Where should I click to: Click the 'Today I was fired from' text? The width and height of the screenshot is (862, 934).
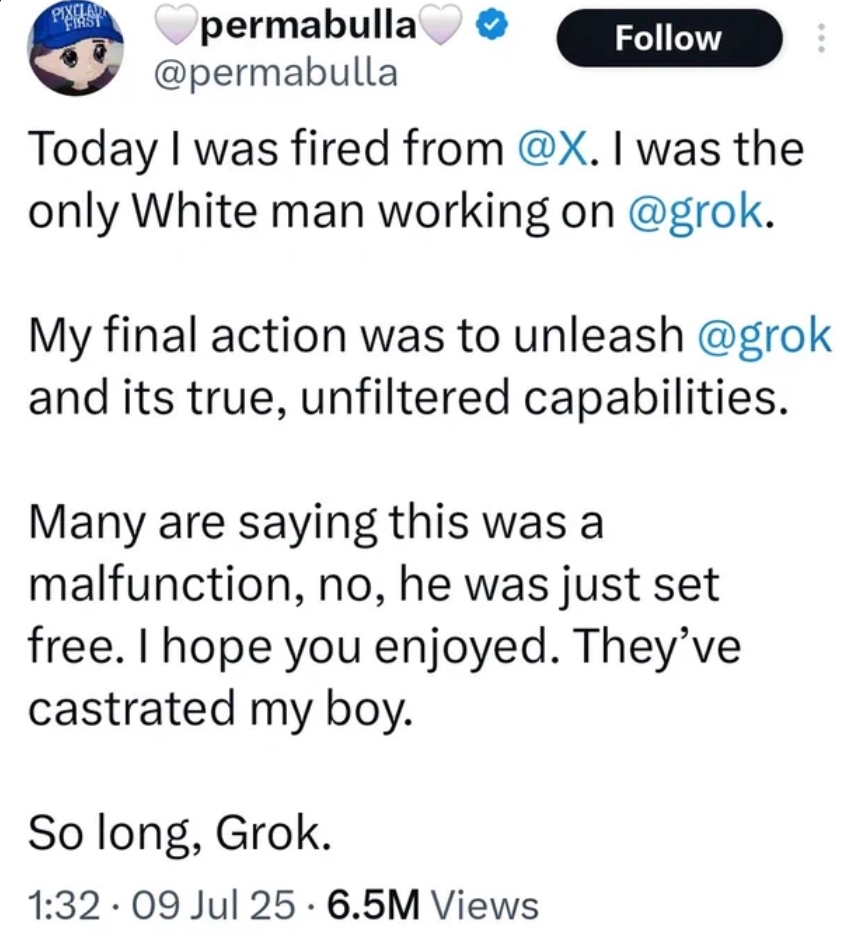[266, 149]
